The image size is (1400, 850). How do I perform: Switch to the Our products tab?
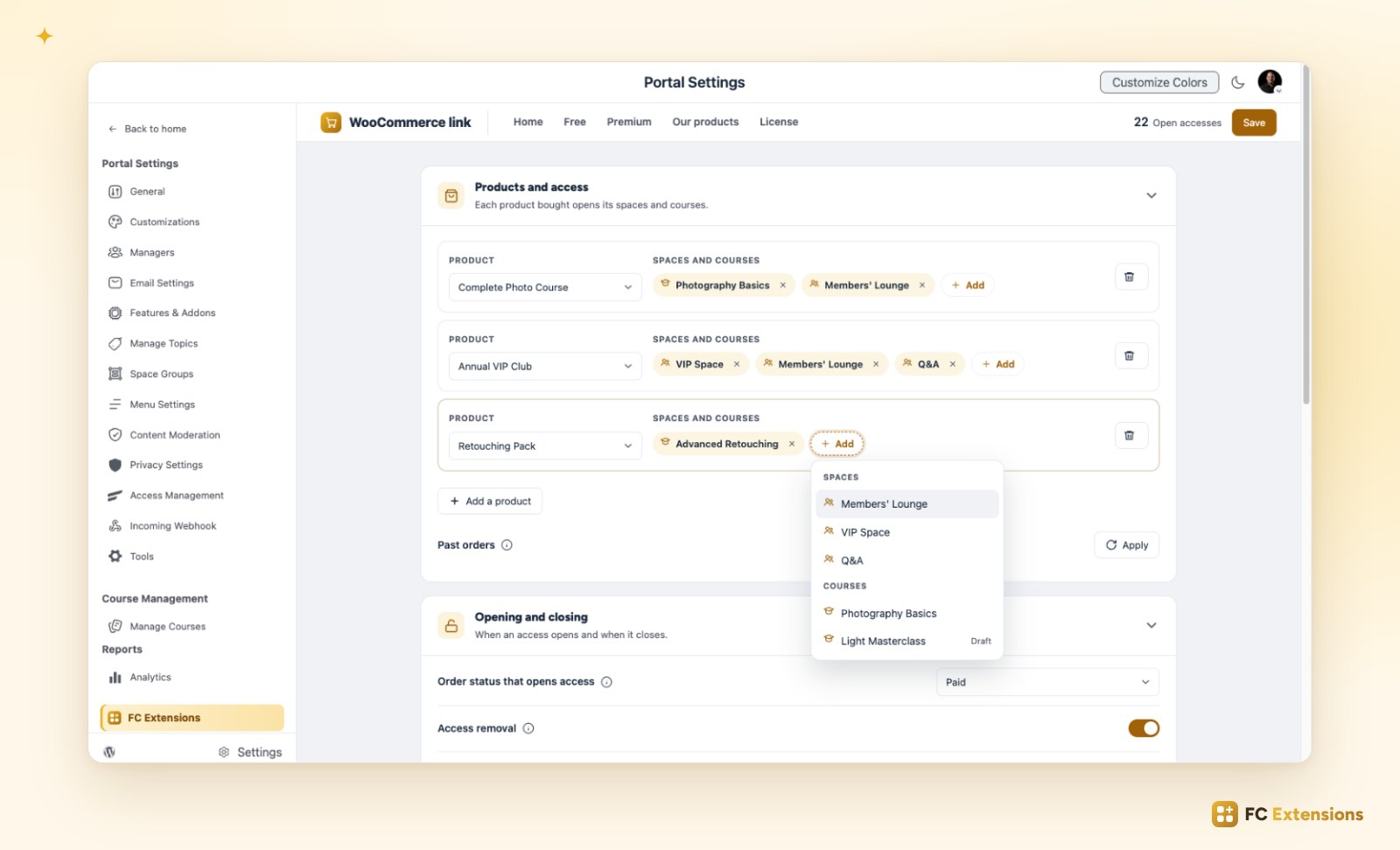(705, 122)
